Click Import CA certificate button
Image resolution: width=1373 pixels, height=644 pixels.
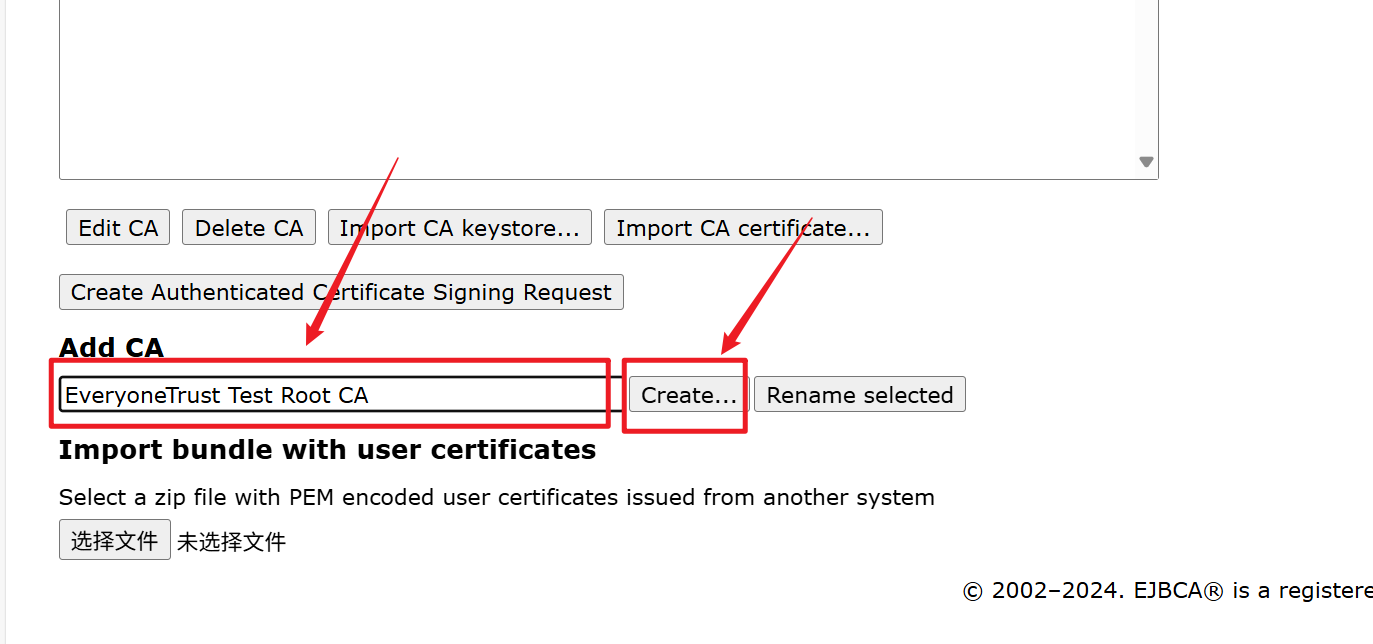click(x=742, y=228)
